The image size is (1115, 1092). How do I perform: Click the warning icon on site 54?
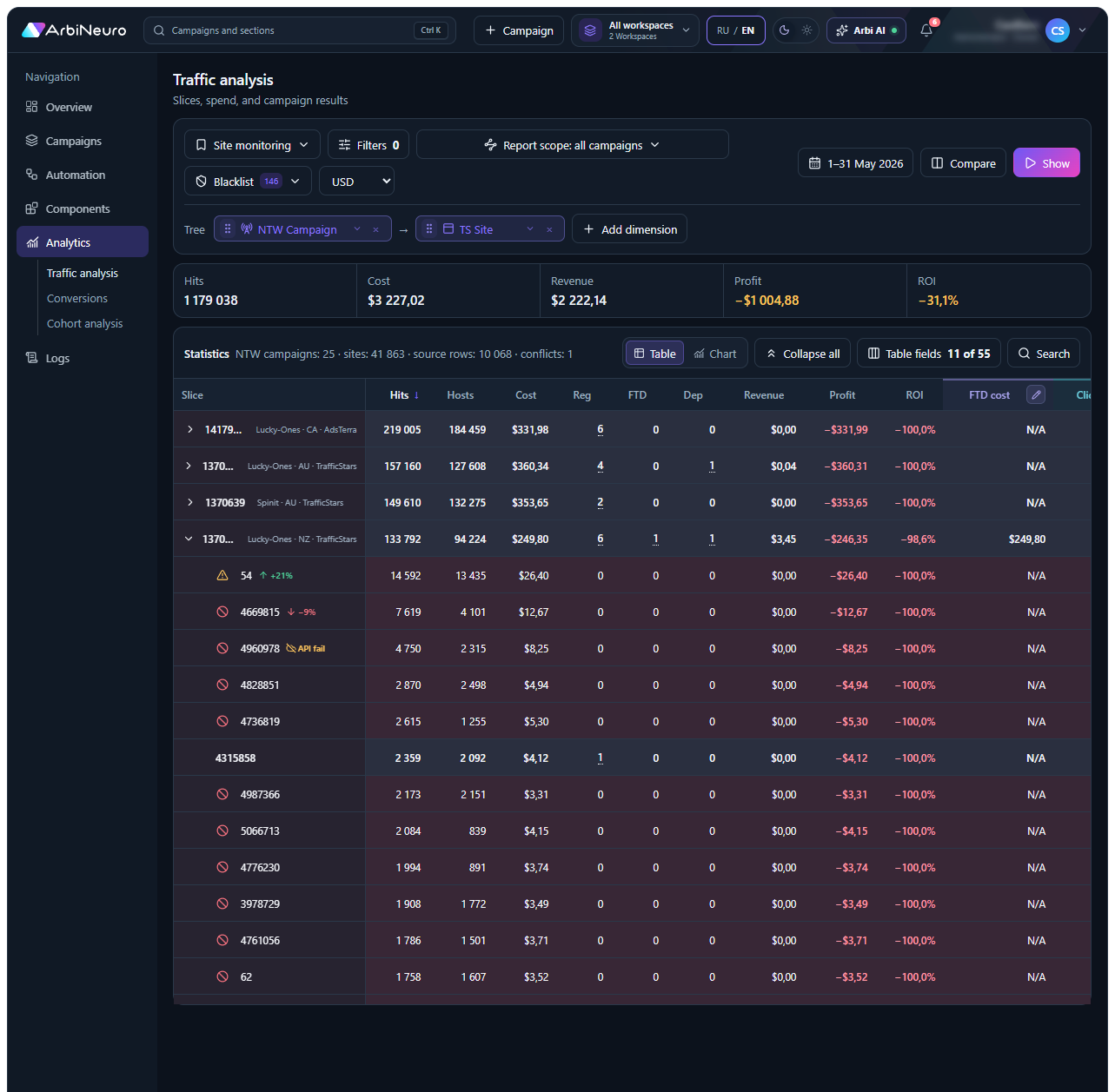(222, 575)
